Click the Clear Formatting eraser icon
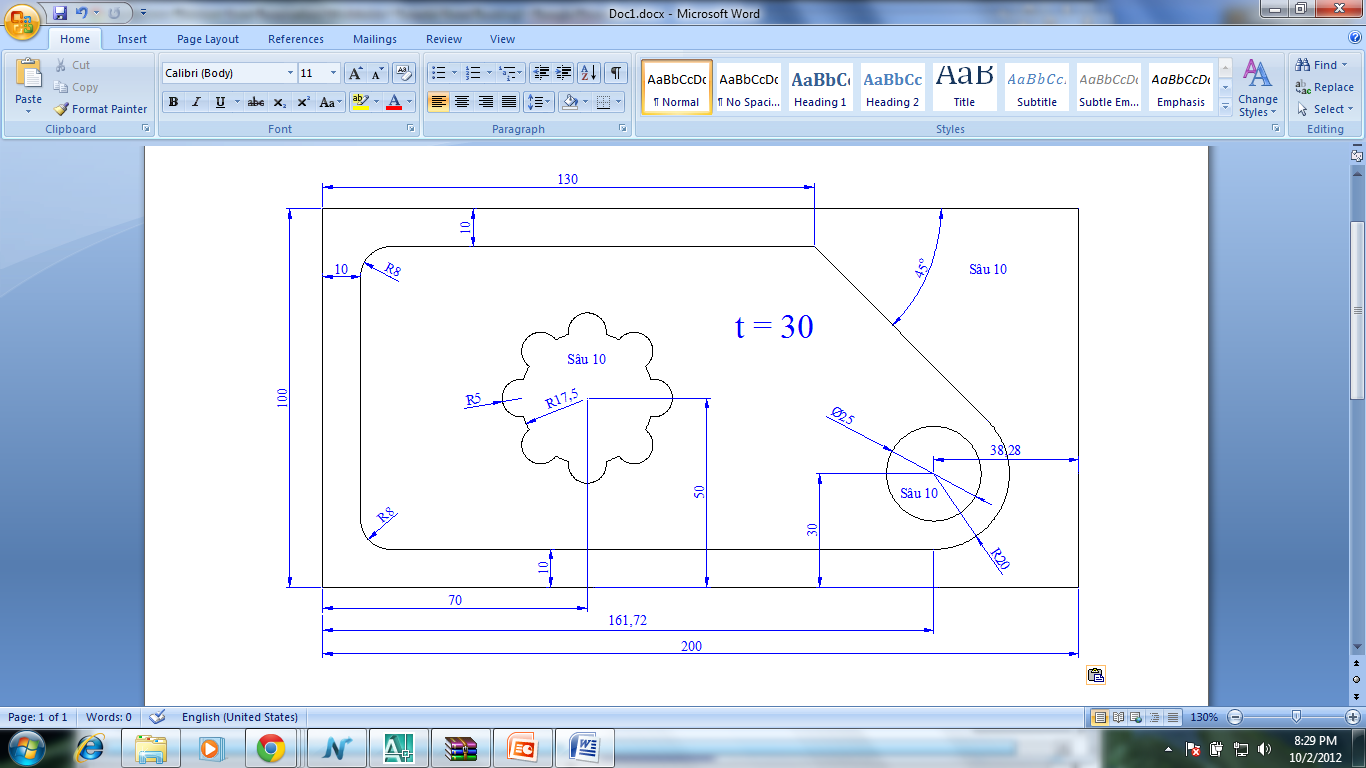1366x768 pixels. [404, 73]
